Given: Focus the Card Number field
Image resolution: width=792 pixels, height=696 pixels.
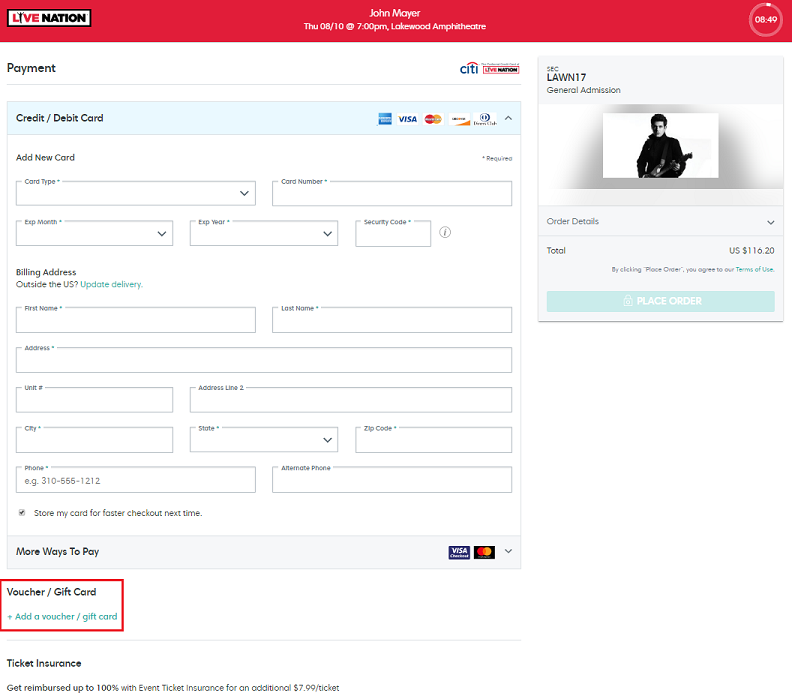Looking at the screenshot, I should click(x=391, y=194).
